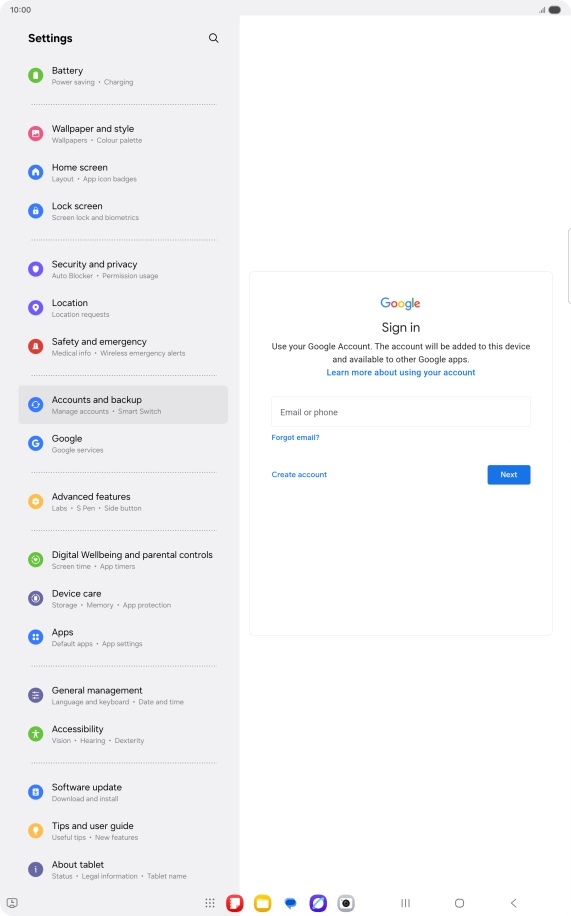
Task: Open Accessibility settings
Action: [x=123, y=734]
